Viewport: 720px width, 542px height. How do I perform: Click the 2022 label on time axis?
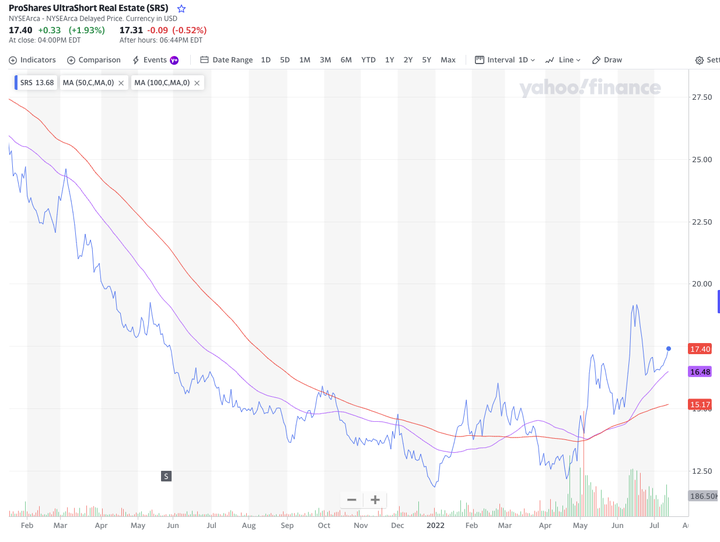click(x=435, y=525)
